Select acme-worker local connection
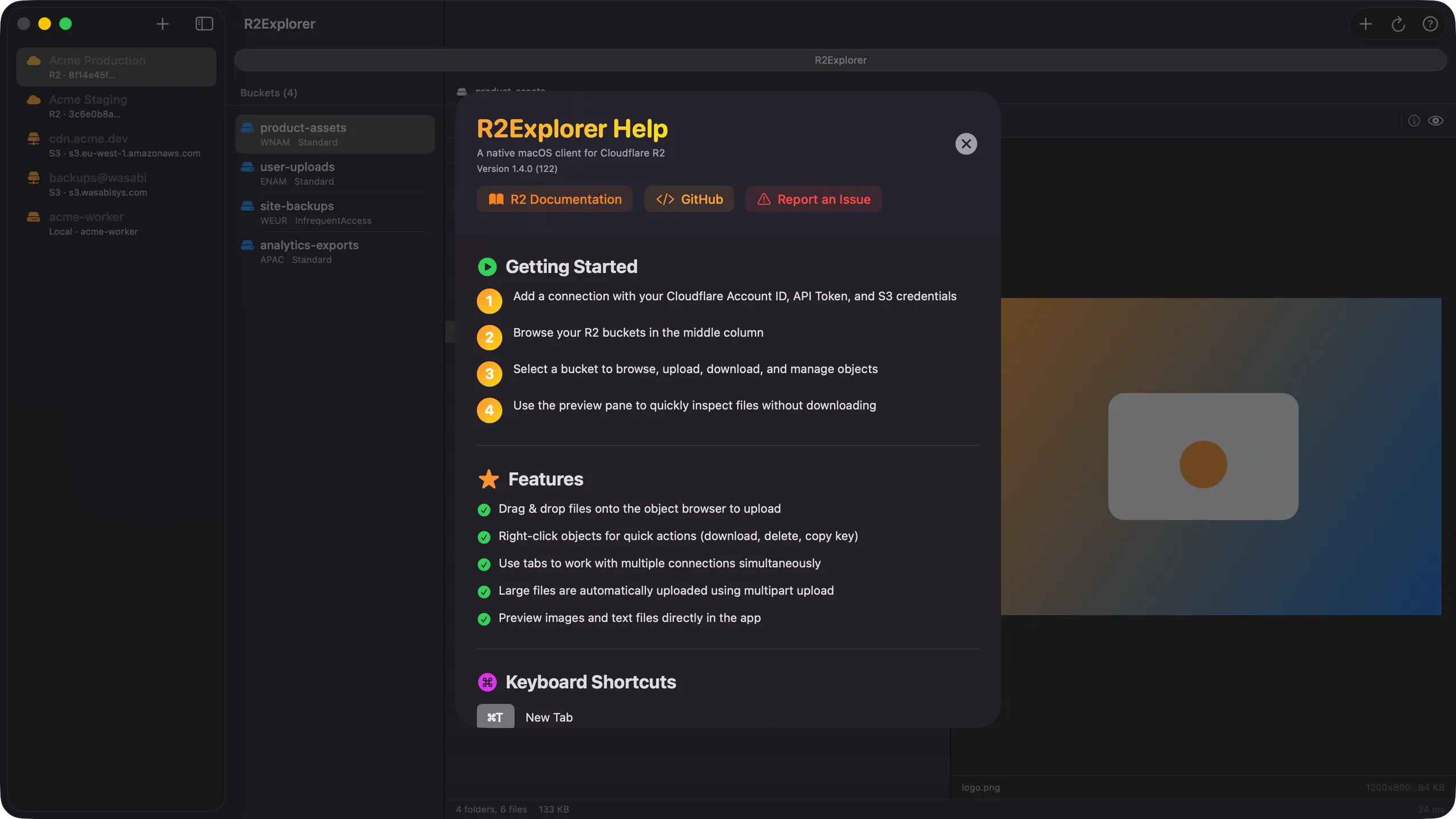The height and width of the screenshot is (819, 1456). click(x=116, y=224)
